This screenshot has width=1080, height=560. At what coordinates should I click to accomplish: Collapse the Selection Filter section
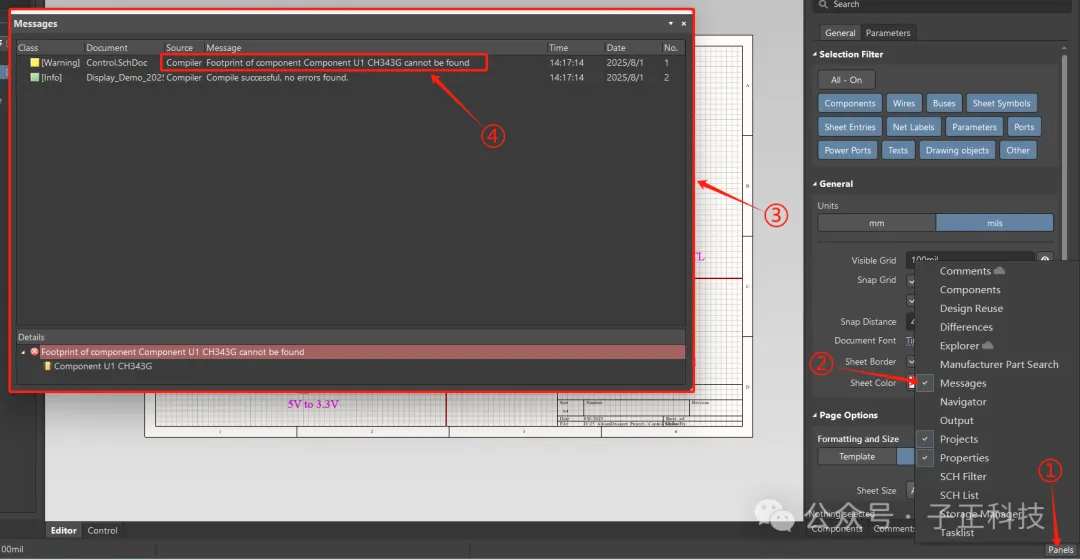815,54
